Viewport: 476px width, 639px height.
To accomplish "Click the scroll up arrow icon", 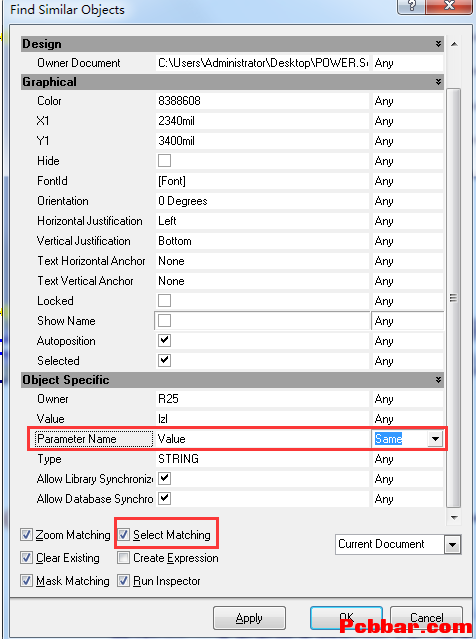I will (x=454, y=44).
